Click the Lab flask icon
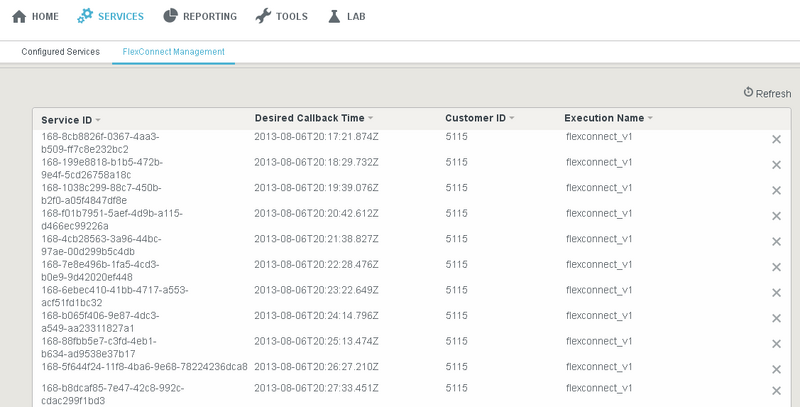This screenshot has width=800, height=407. 334,16
